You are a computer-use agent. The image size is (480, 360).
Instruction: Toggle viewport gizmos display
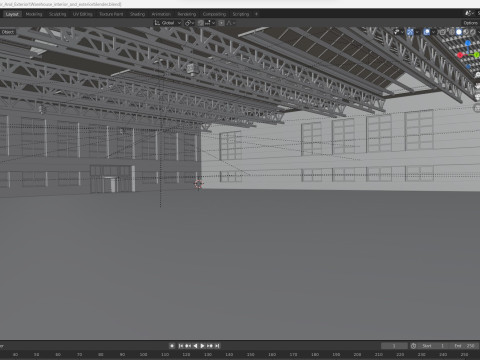[x=410, y=32]
